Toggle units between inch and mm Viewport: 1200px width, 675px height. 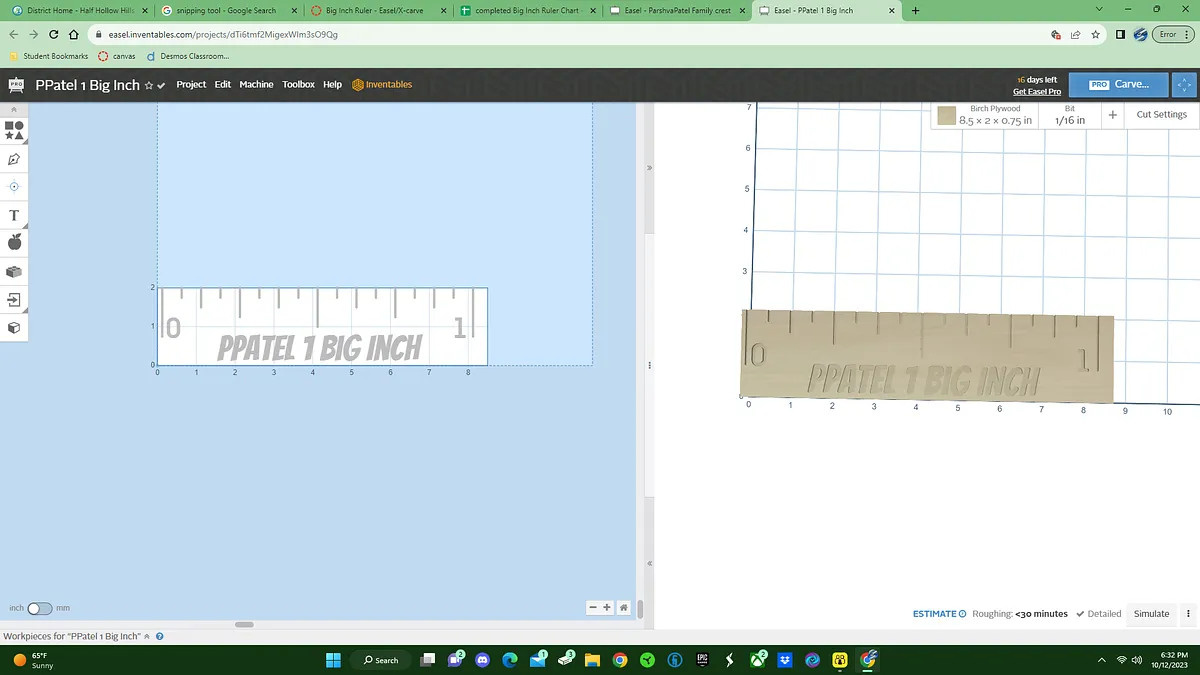coord(40,608)
